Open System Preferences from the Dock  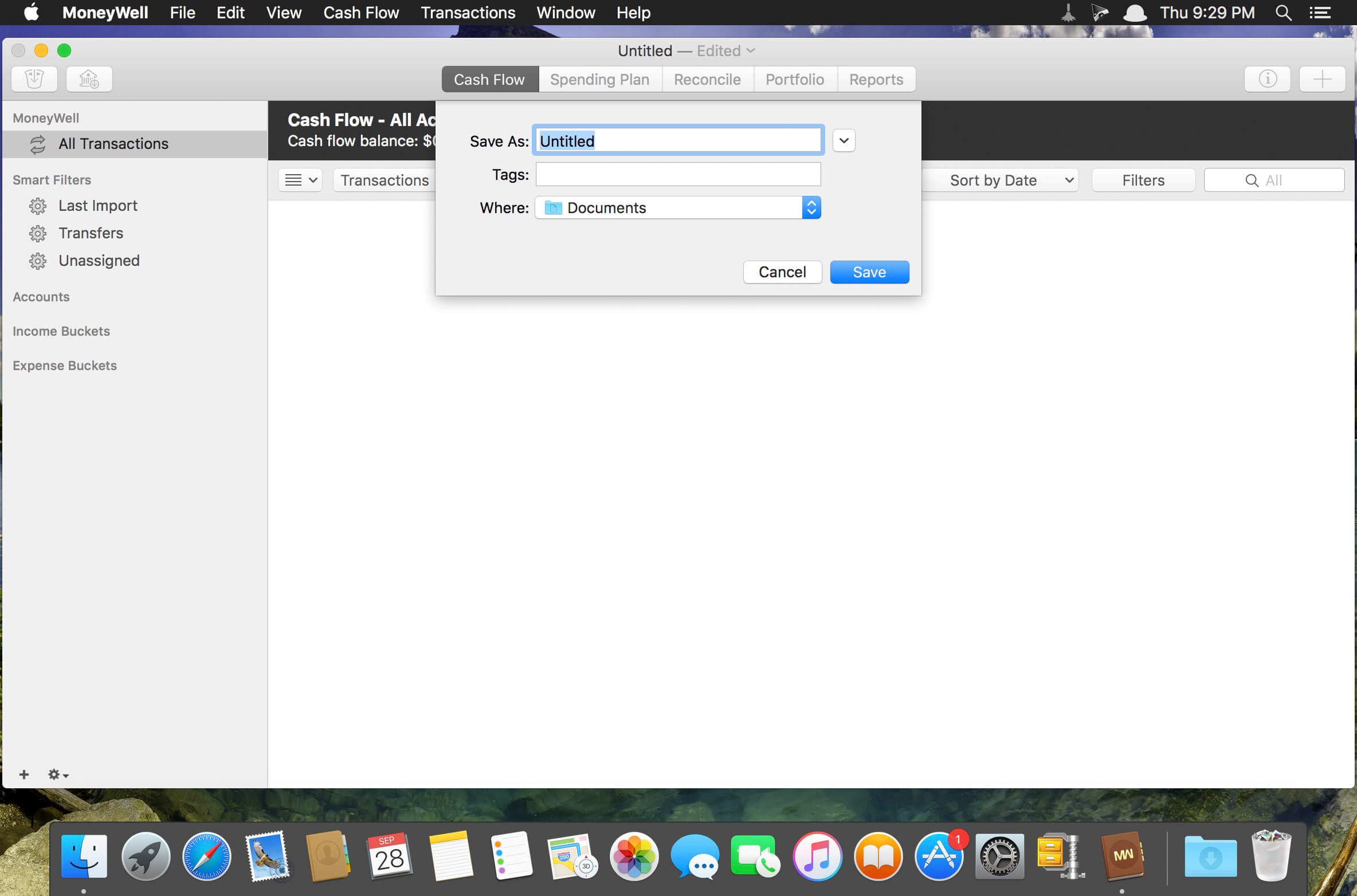[1000, 856]
